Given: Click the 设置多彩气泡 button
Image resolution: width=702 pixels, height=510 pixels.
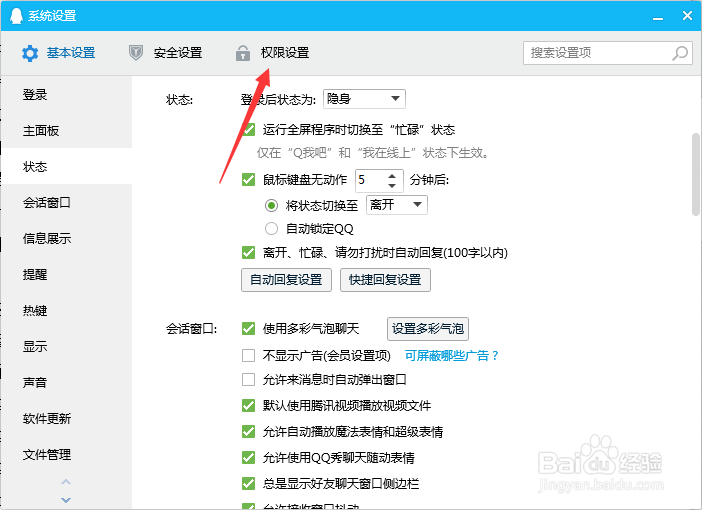Looking at the screenshot, I should tap(428, 329).
